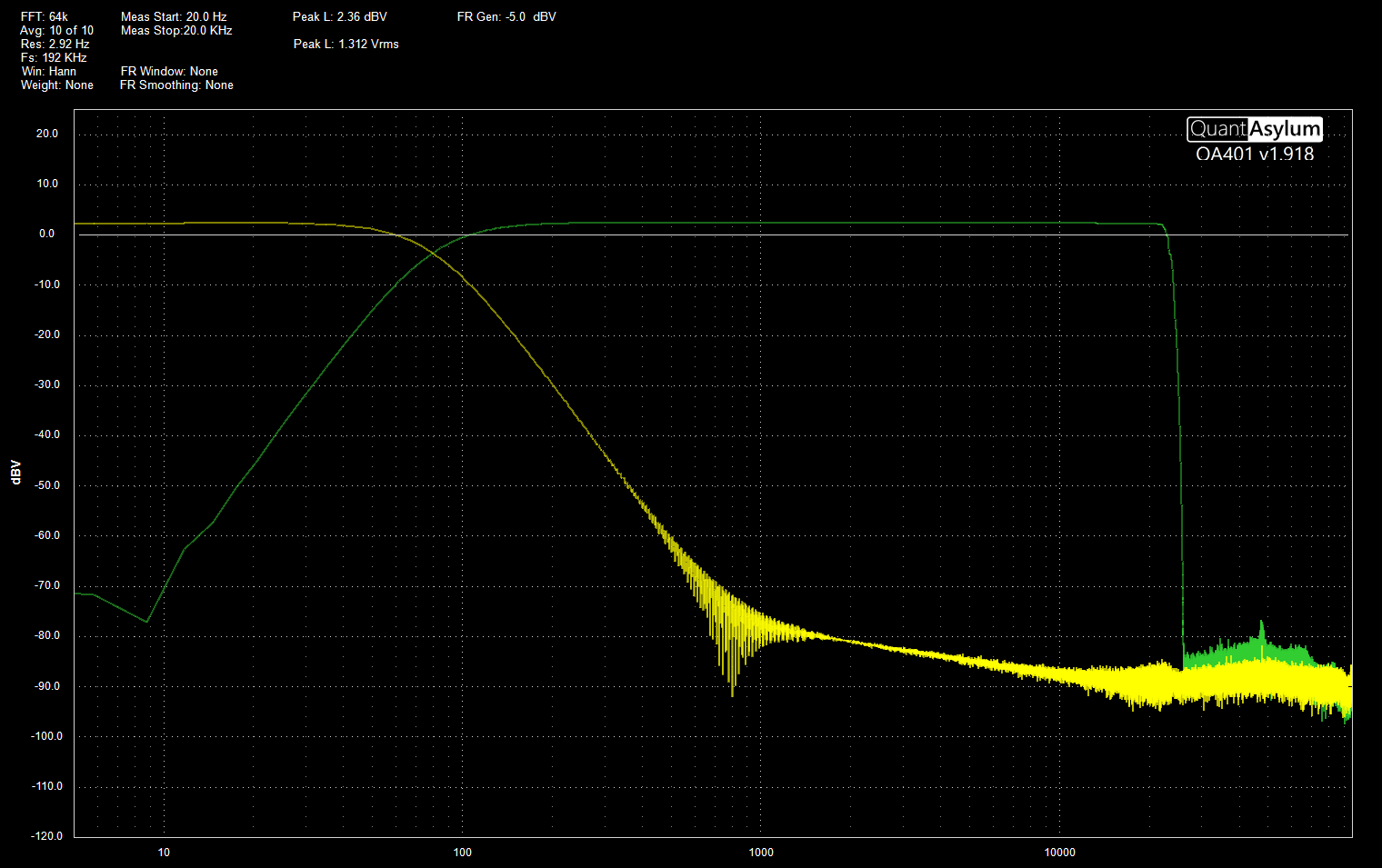Image resolution: width=1382 pixels, height=868 pixels.
Task: Click the Avg: 10 of 10 readout
Action: (x=56, y=30)
